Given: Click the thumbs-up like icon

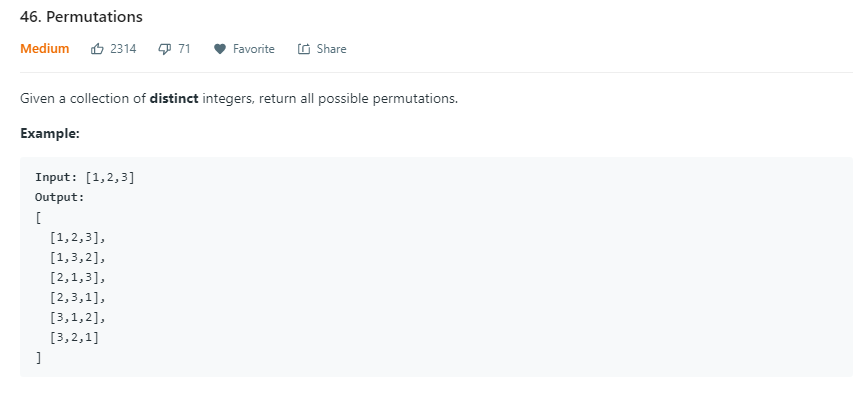Looking at the screenshot, I should (x=97, y=49).
